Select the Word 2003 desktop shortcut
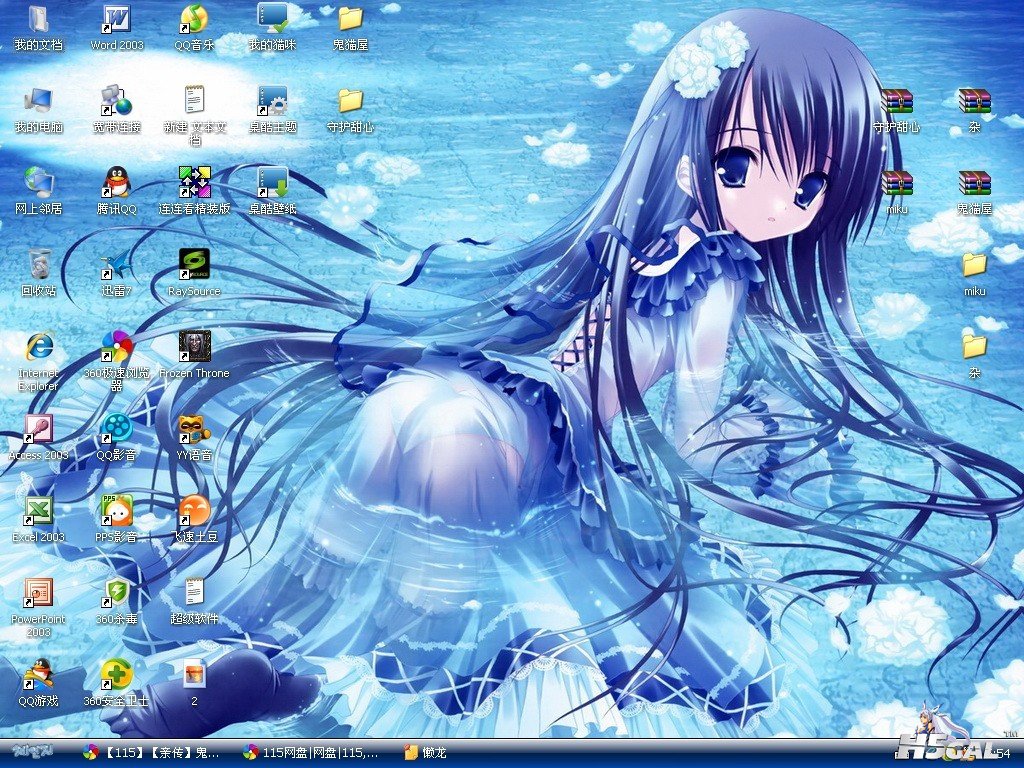The image size is (1024, 768). [117, 19]
